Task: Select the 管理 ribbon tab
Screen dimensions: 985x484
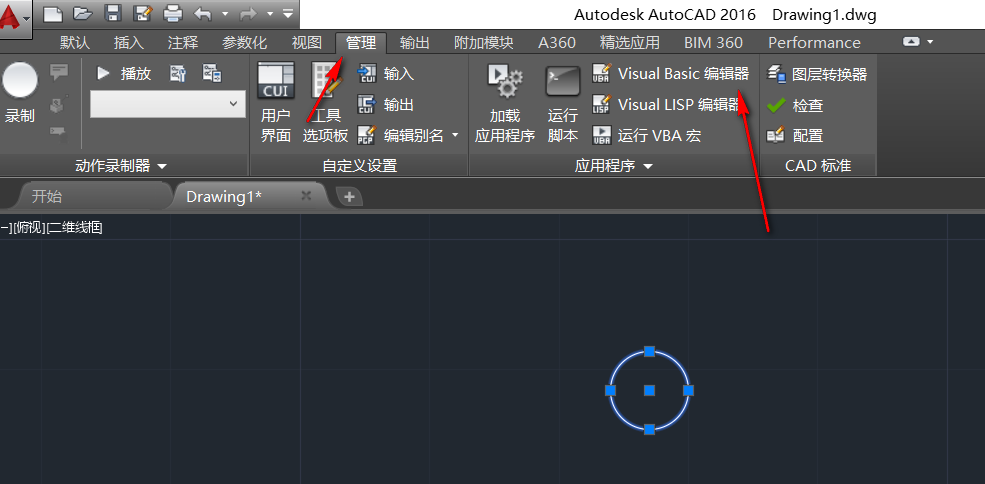Action: point(361,43)
